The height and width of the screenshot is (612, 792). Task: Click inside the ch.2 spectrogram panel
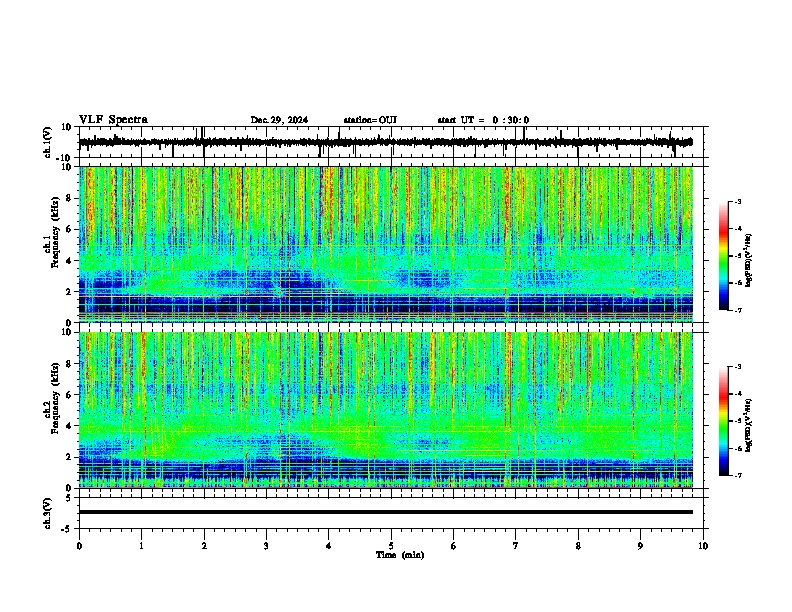tap(386, 410)
